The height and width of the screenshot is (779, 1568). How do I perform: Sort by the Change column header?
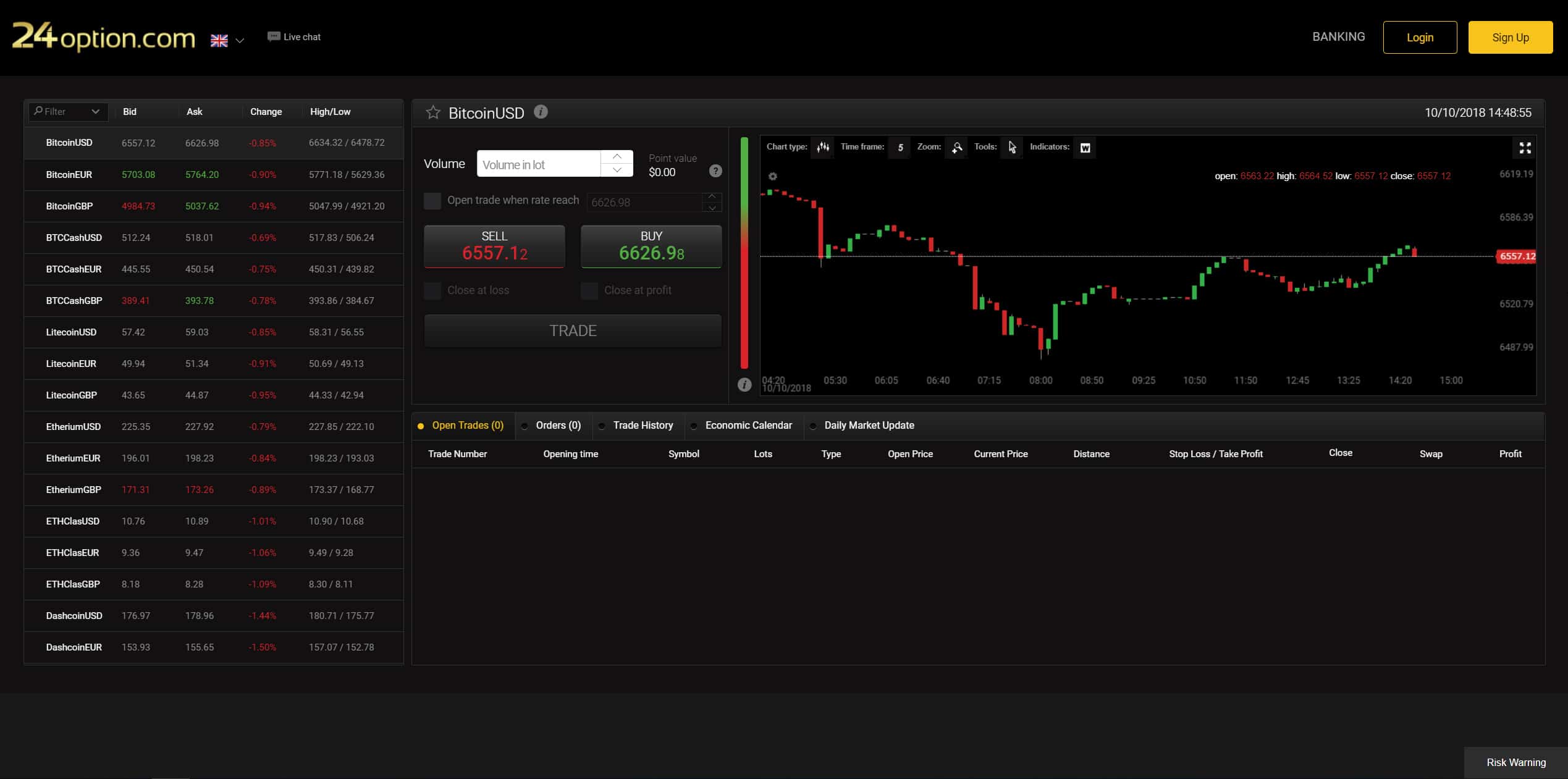(x=266, y=112)
